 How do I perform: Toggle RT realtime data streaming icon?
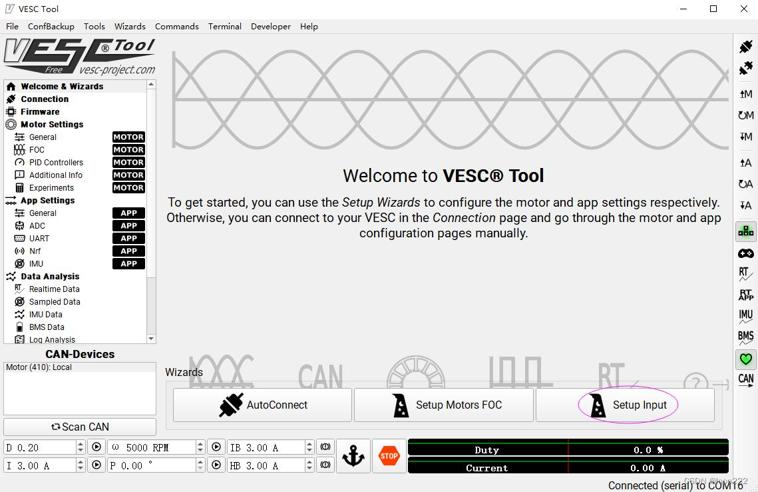(x=745, y=274)
